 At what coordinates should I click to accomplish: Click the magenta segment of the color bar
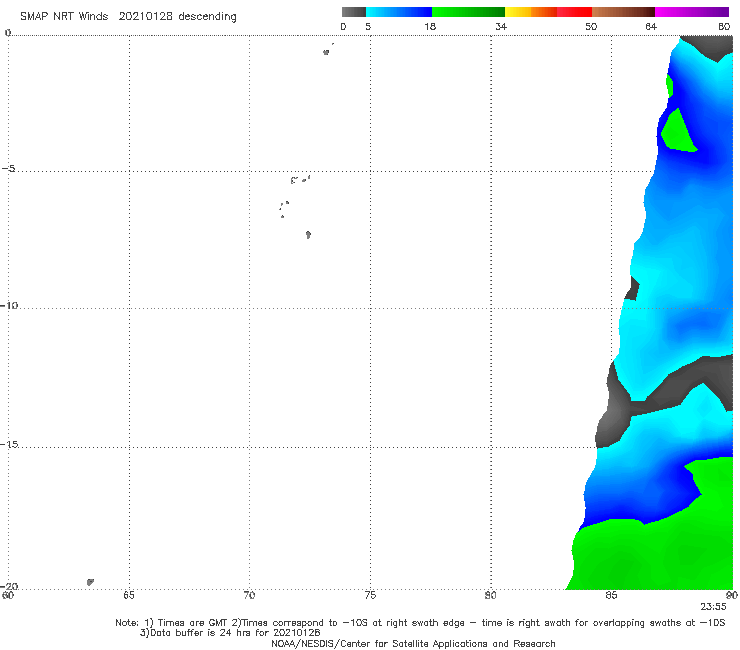[x=691, y=12]
